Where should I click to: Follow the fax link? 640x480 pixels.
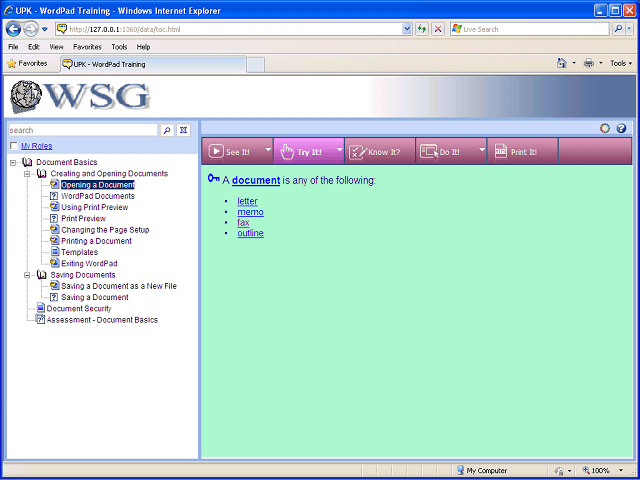[x=243, y=222]
